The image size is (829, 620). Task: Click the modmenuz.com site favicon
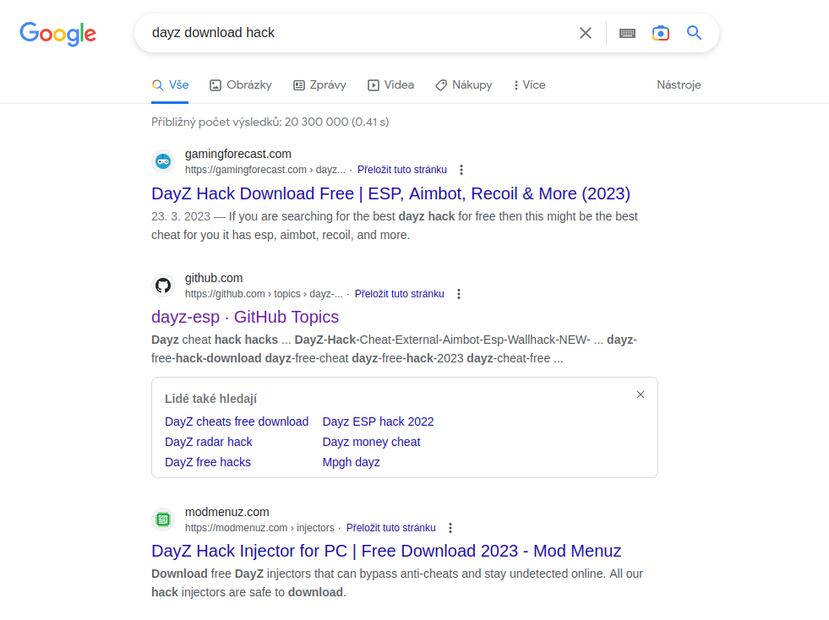(163, 519)
